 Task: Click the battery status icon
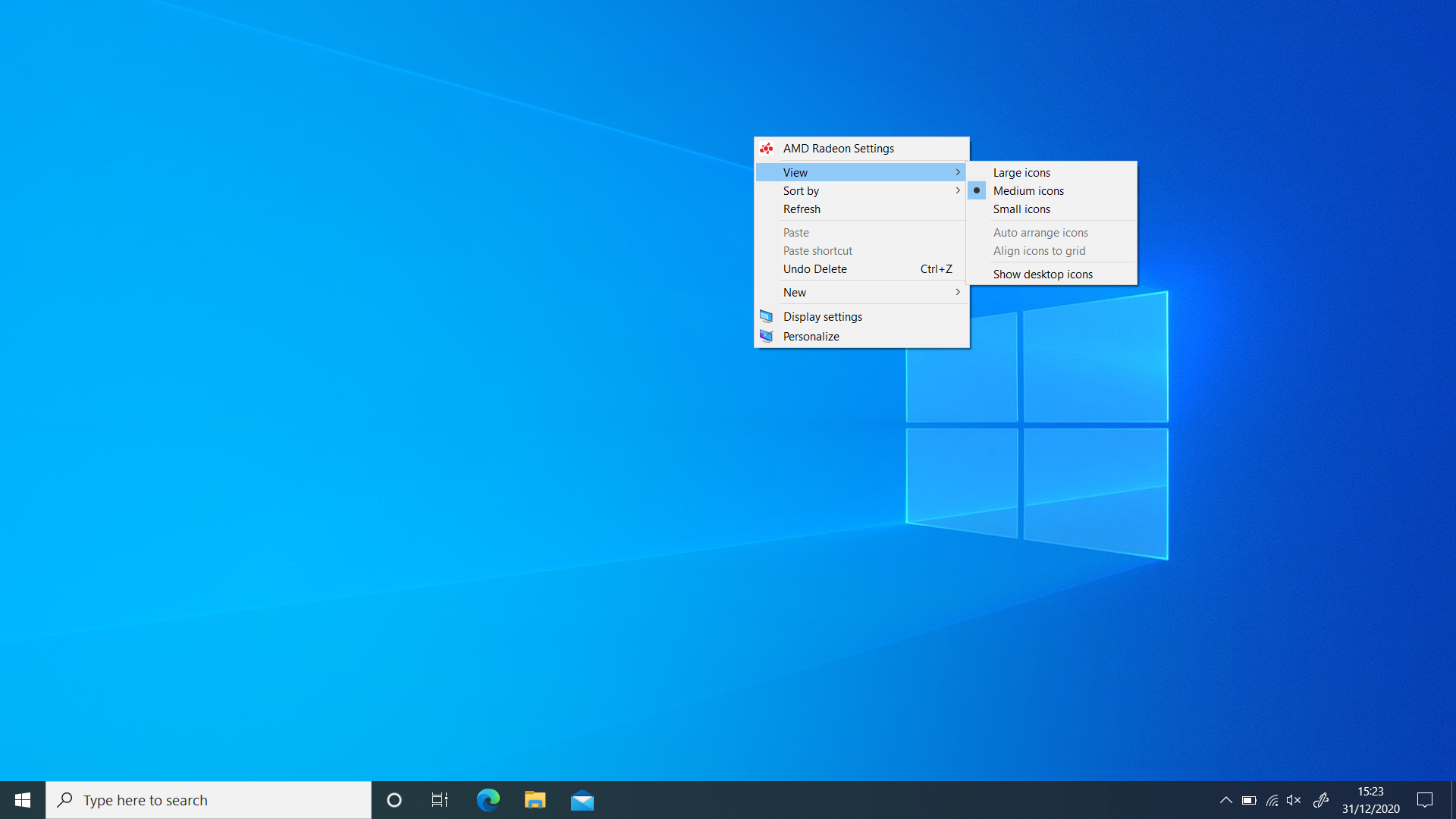(x=1249, y=800)
